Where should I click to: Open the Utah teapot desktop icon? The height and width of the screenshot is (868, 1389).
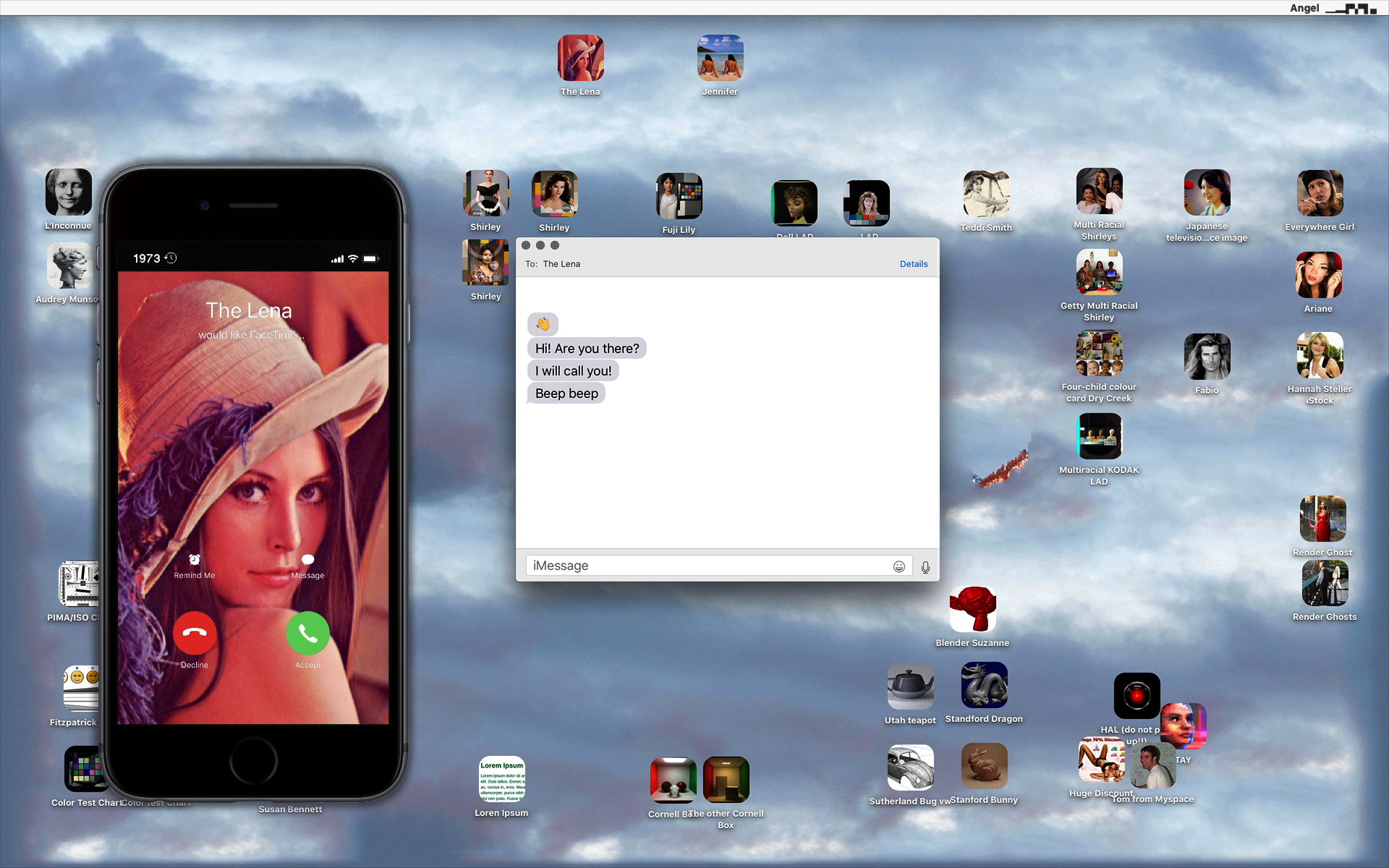point(910,687)
